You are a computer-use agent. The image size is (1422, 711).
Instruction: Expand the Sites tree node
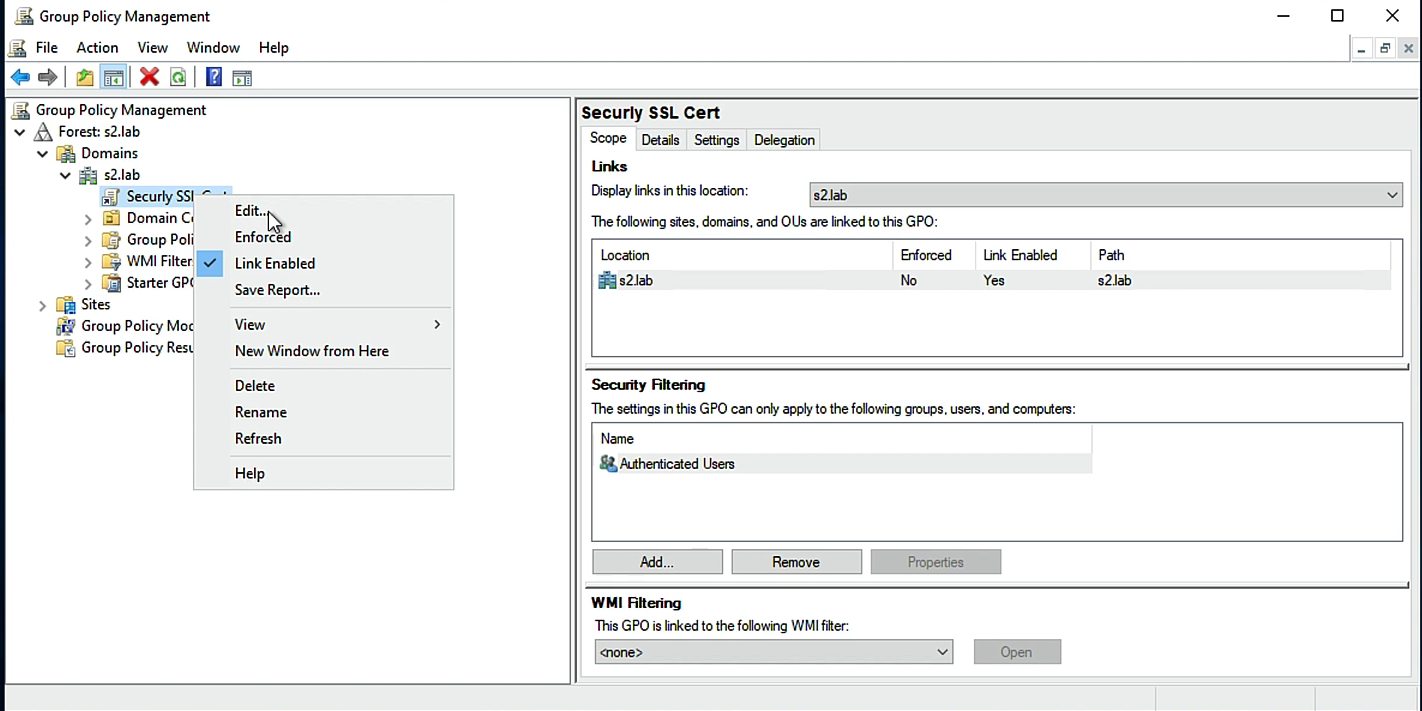tap(42, 305)
